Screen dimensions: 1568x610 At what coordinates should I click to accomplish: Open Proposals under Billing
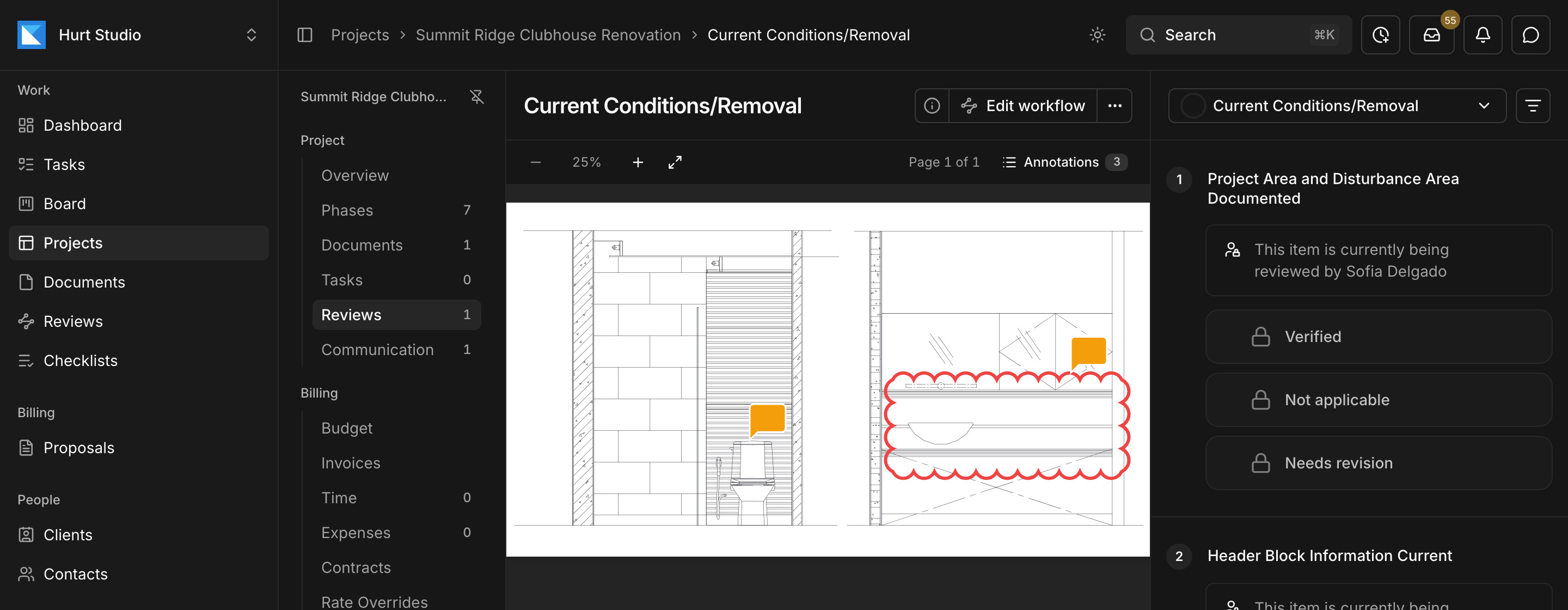pyautogui.click(x=139, y=448)
